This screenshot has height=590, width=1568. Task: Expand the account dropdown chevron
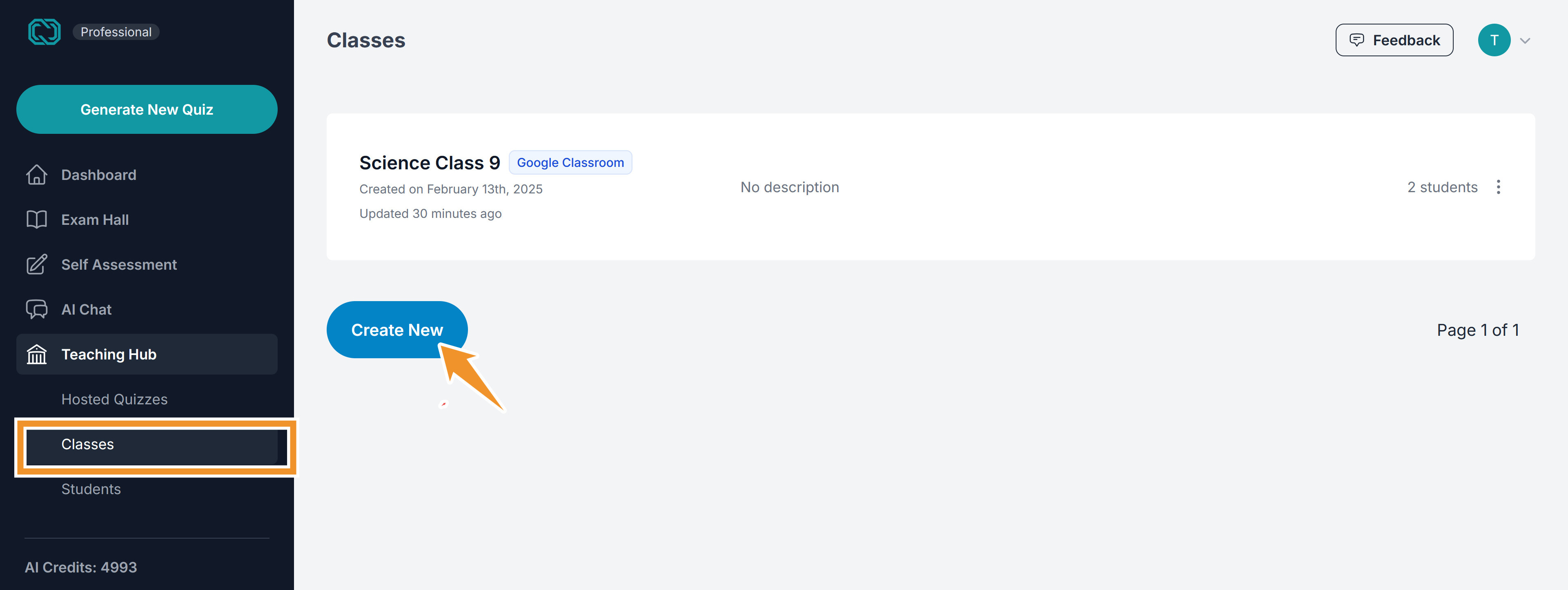1525,41
